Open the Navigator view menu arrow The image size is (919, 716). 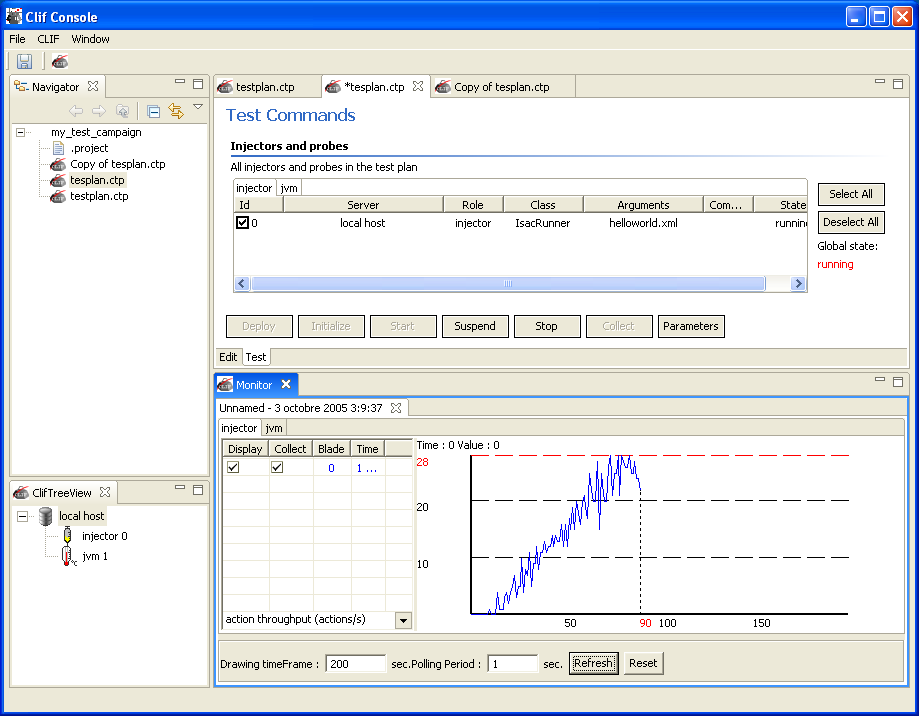click(x=198, y=107)
